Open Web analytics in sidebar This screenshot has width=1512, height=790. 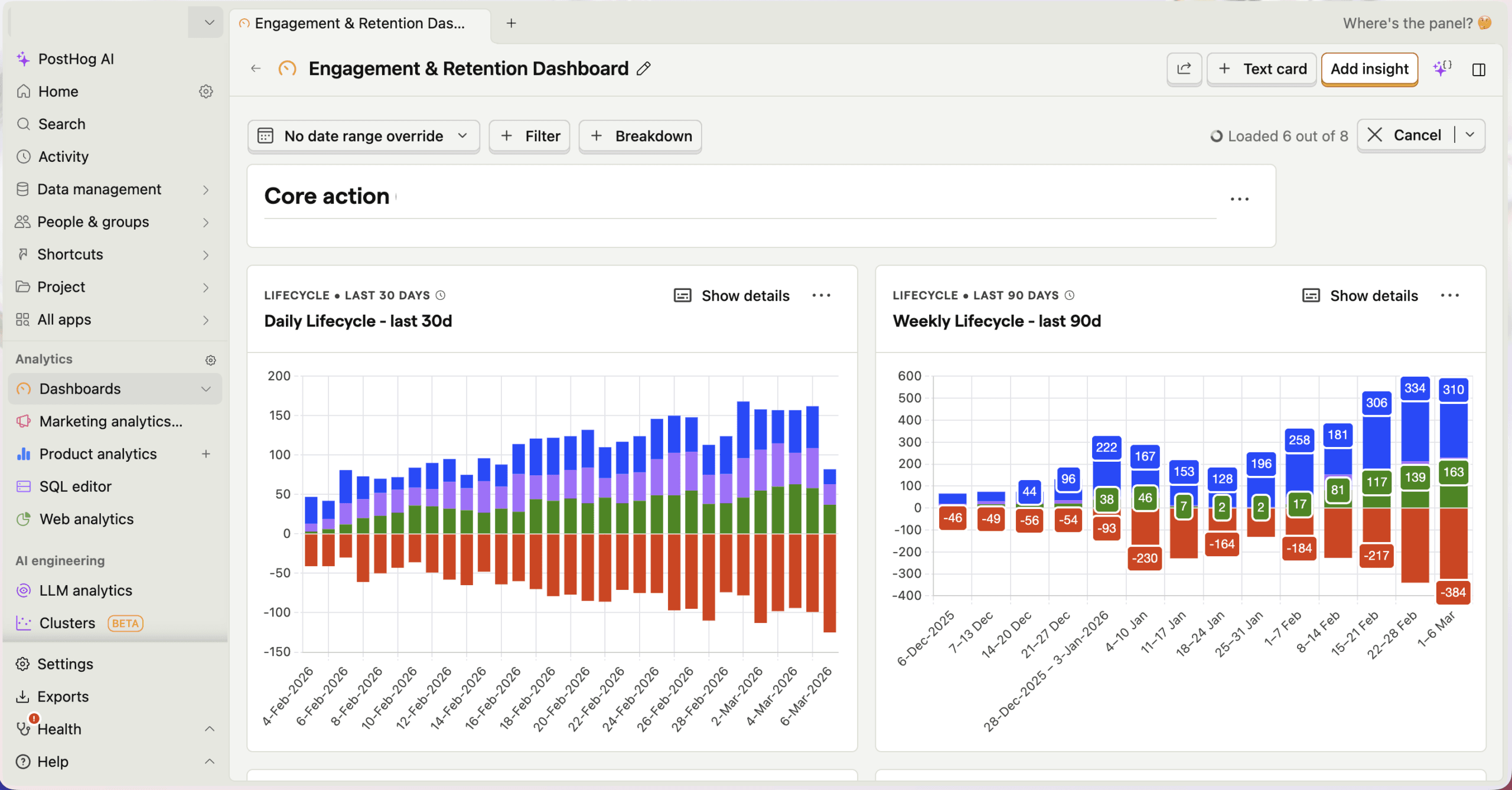click(x=86, y=519)
